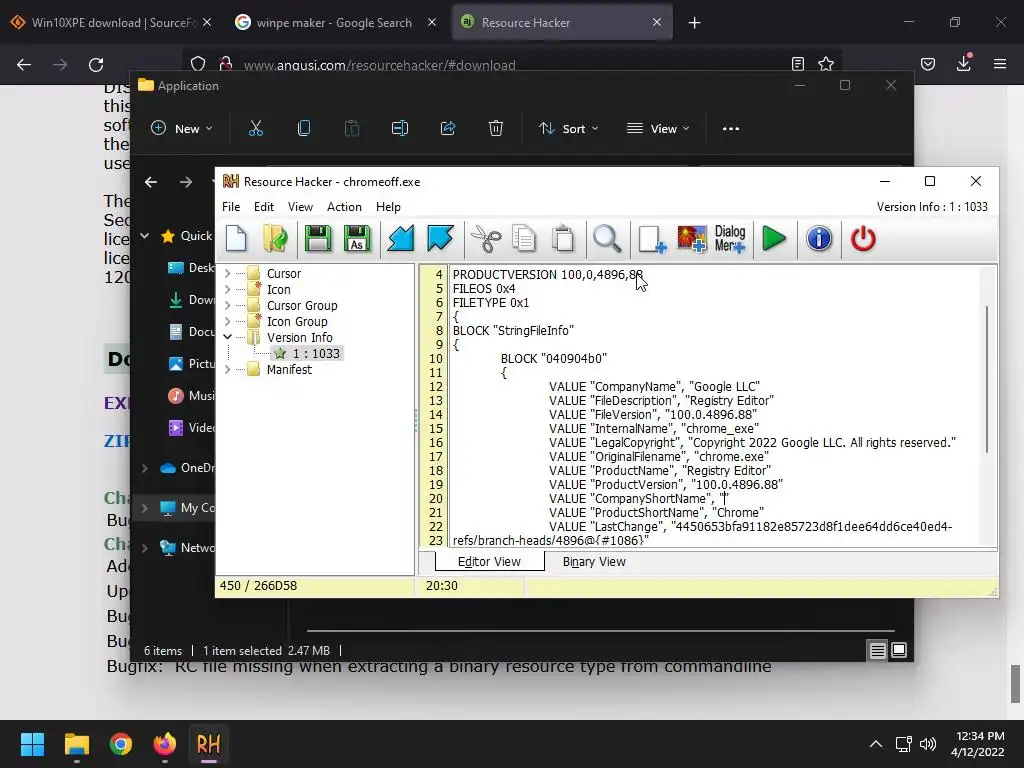This screenshot has height=768, width=1024.
Task: Reload the Firefox page
Action: click(x=96, y=65)
